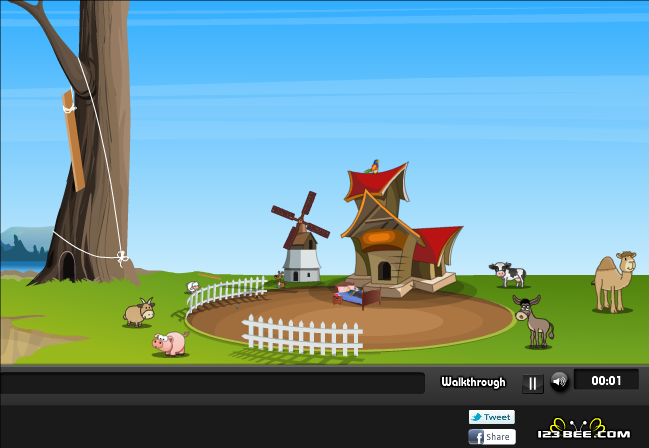Viewport: 649px width, 448px height.
Task: Click the camel on the right
Action: (x=614, y=282)
